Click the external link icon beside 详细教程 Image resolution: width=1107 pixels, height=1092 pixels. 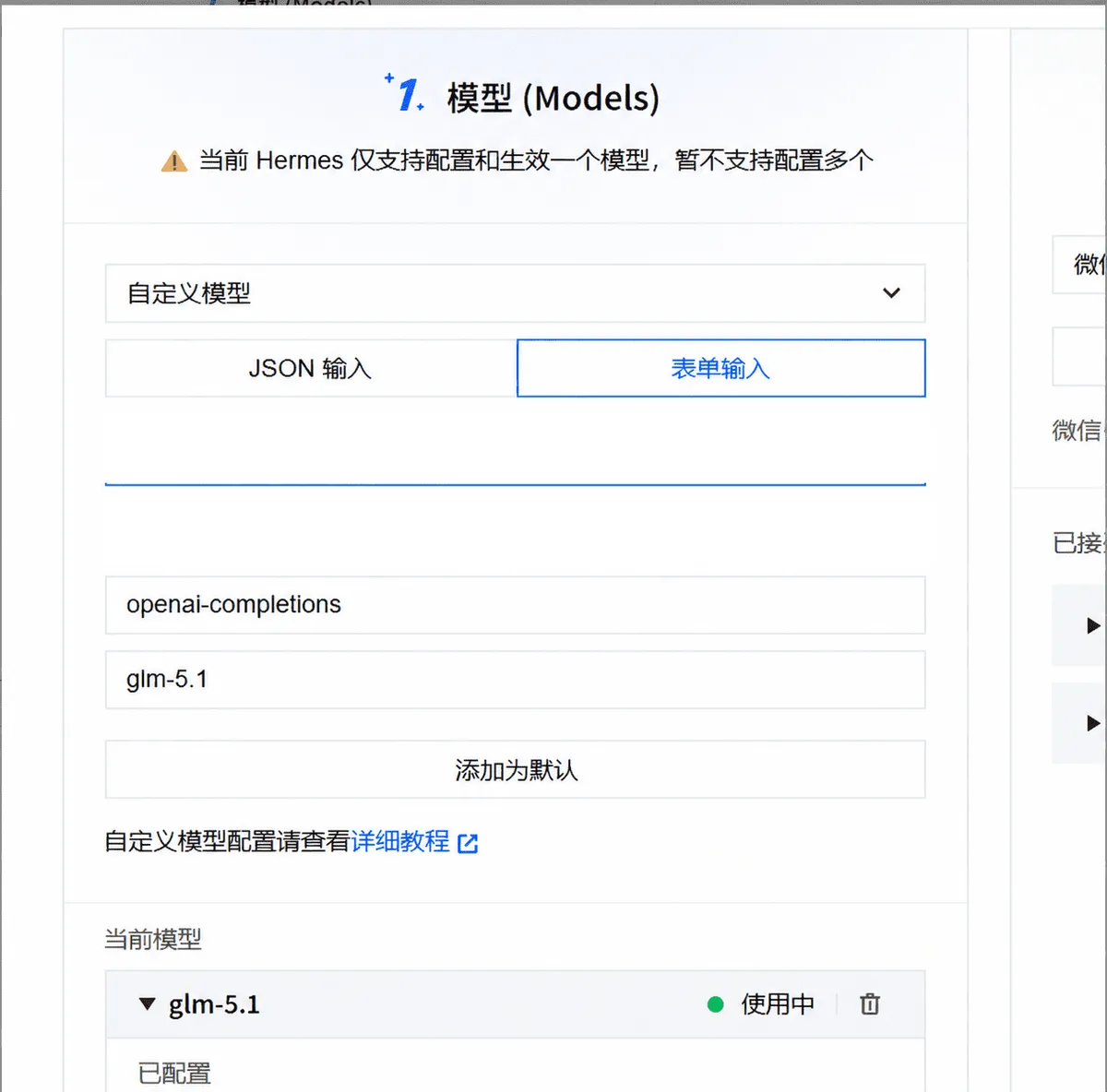[468, 843]
